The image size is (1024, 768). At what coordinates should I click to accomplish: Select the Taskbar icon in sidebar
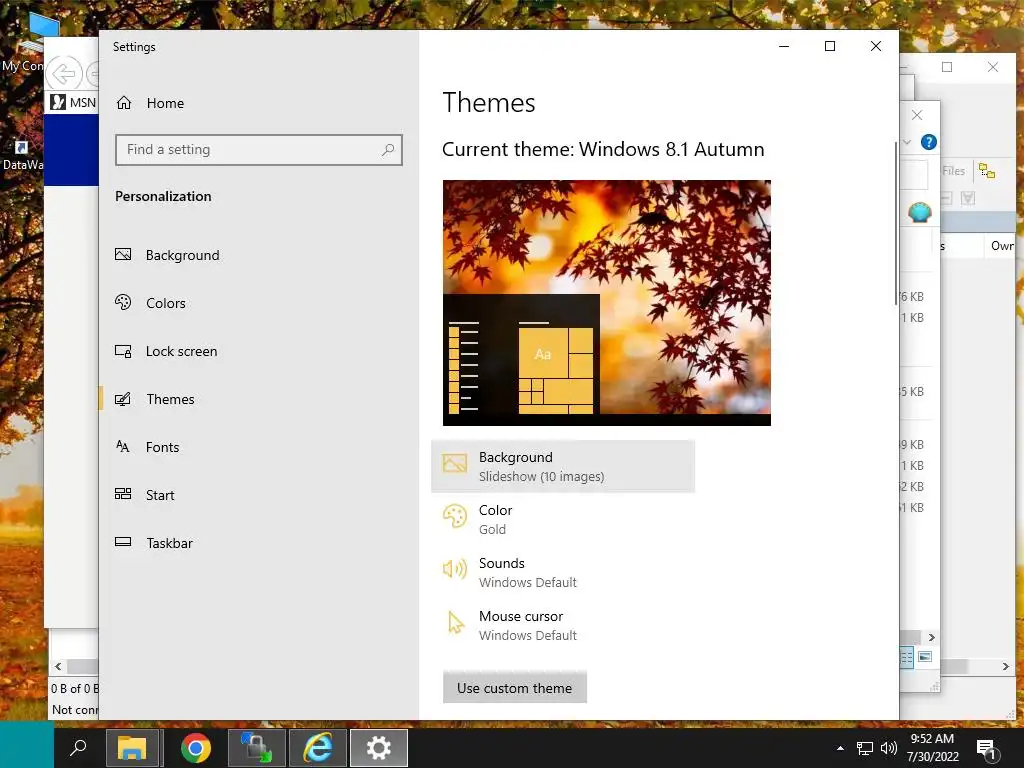[123, 542]
